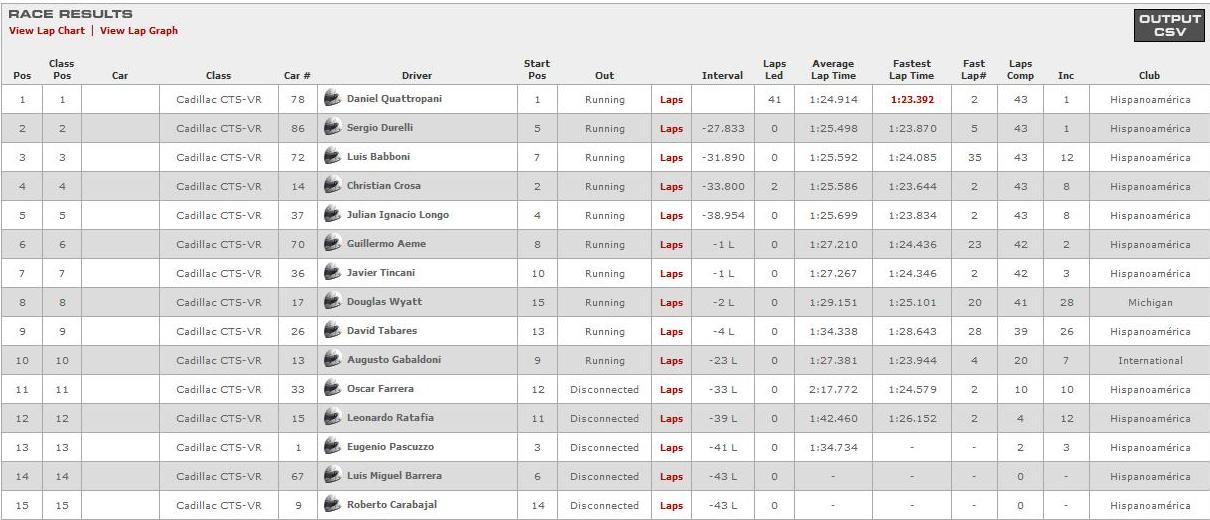Click the Start Pos column header

coord(537,69)
